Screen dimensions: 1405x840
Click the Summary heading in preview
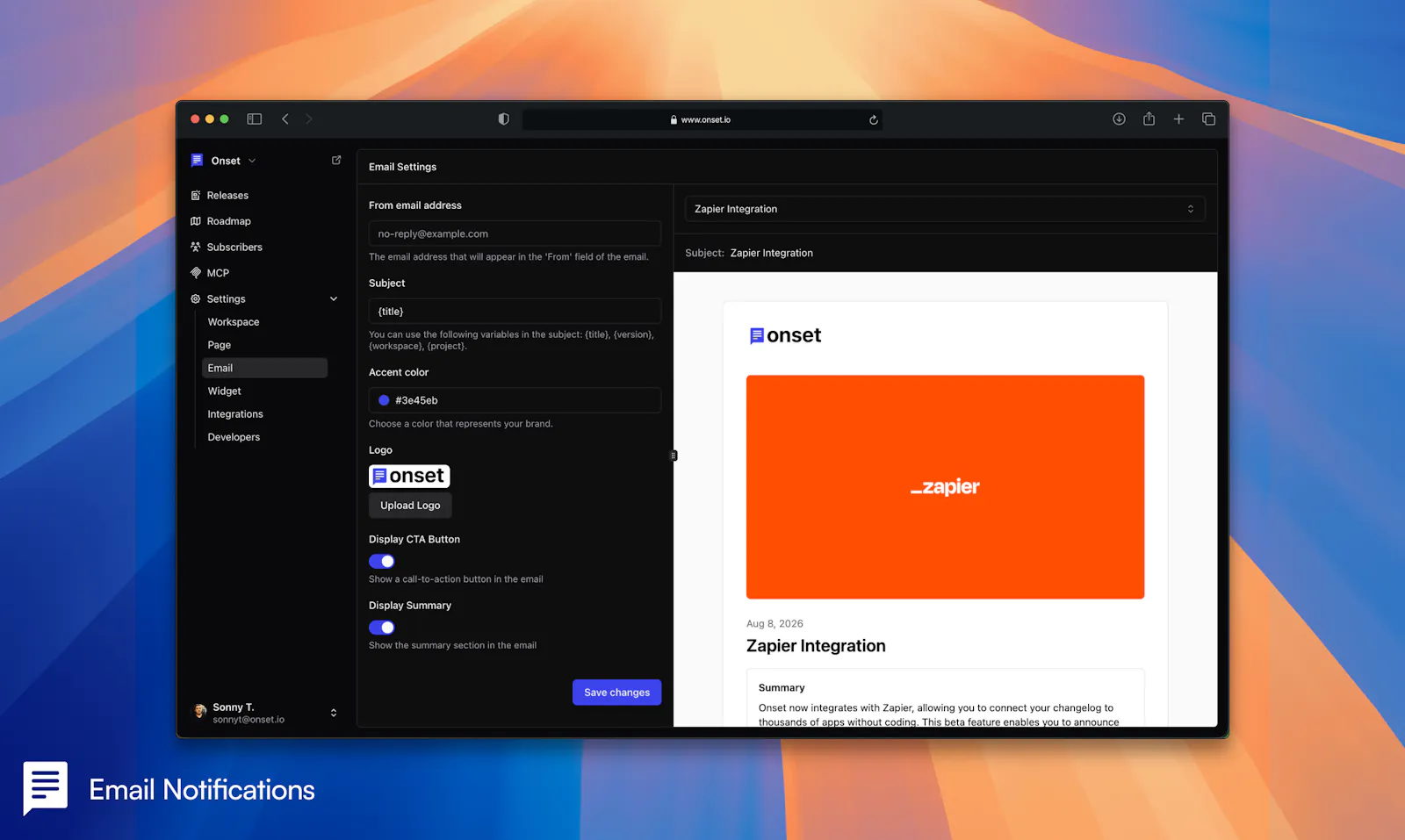pos(782,688)
